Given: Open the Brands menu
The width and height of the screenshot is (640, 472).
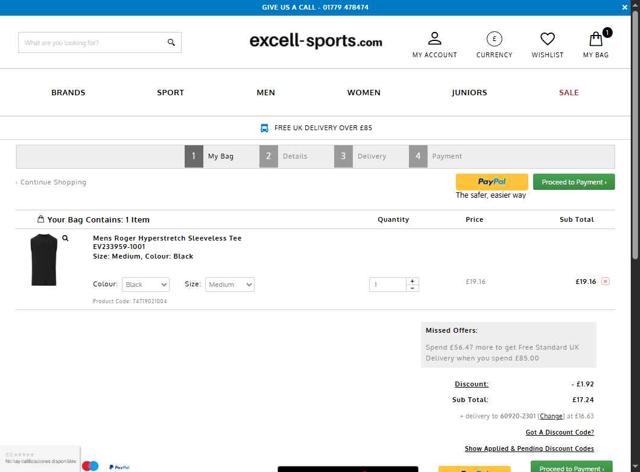Looking at the screenshot, I should click(68, 93).
